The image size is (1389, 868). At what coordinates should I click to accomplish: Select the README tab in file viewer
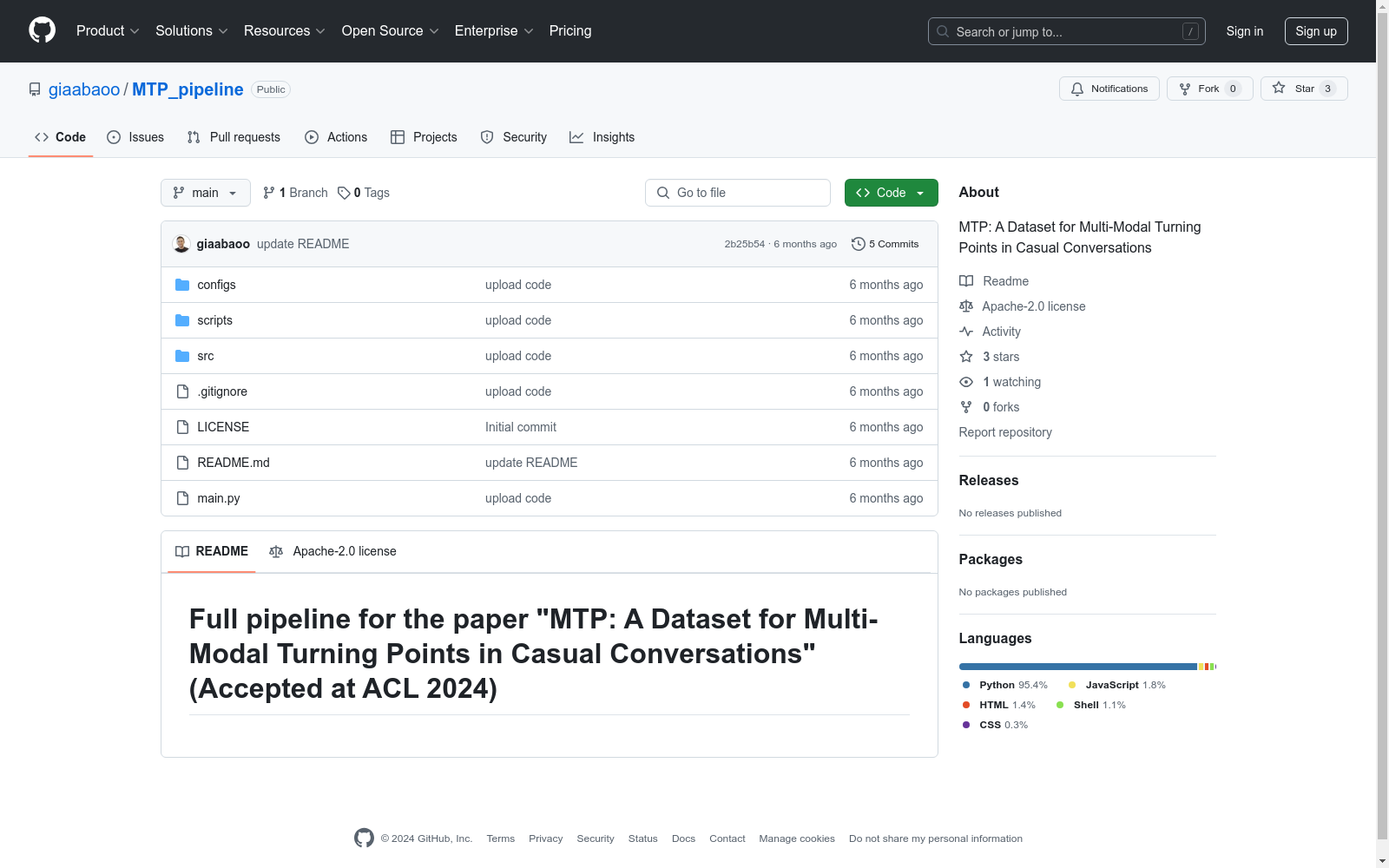pyautogui.click(x=212, y=551)
